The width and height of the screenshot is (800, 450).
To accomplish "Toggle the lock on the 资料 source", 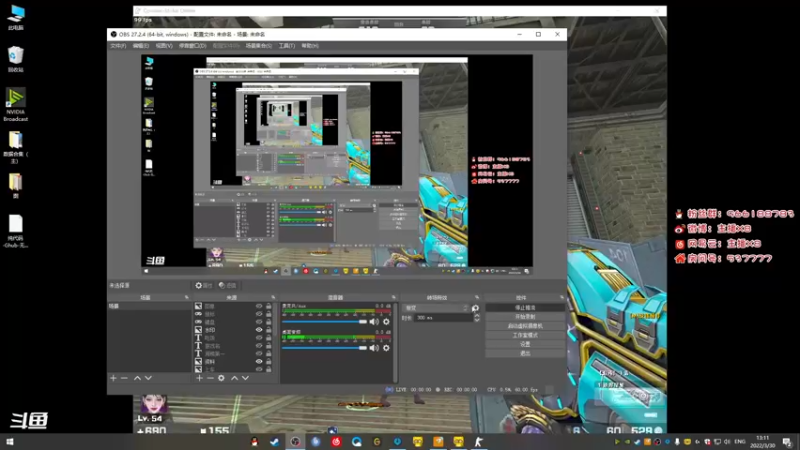I will tap(269, 362).
